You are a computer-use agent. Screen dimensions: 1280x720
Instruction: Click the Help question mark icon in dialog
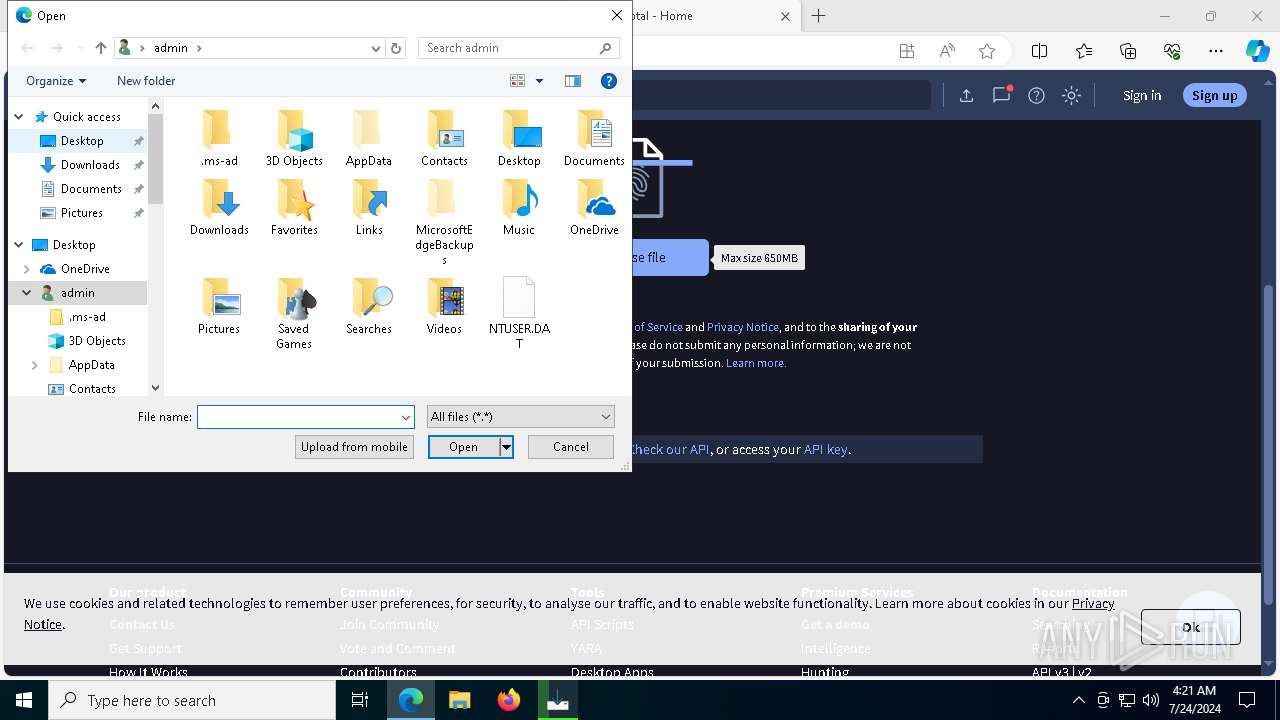point(608,81)
